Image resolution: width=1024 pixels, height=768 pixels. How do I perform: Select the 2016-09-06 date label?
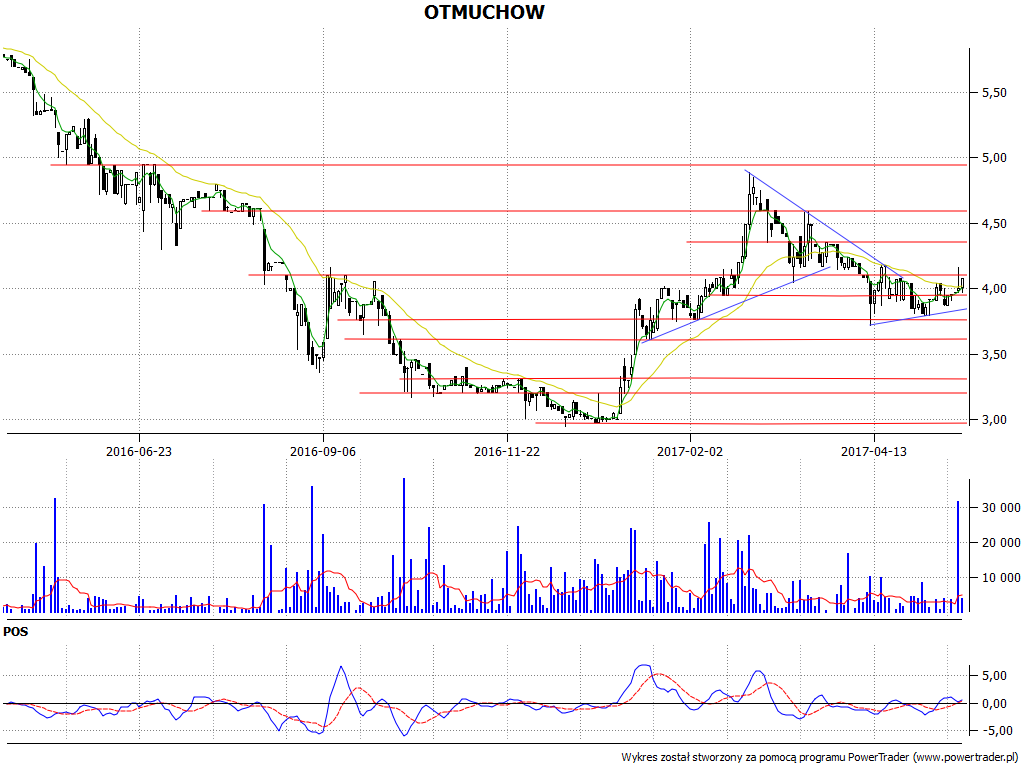point(323,451)
